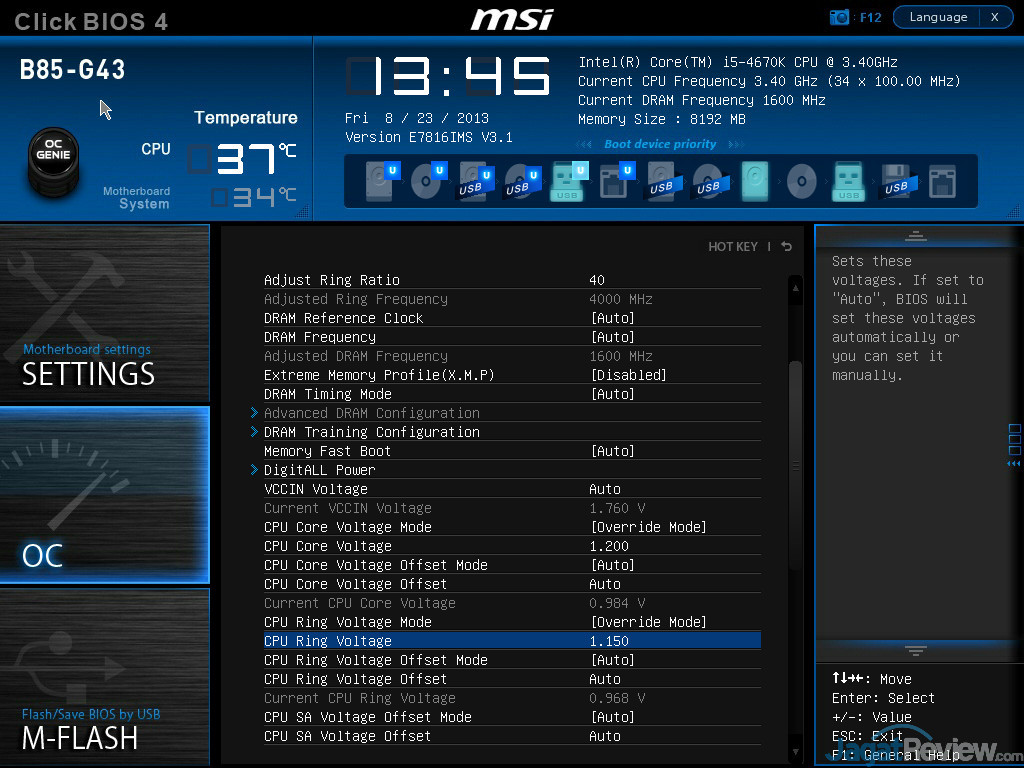Image resolution: width=1024 pixels, height=768 pixels.
Task: Select the non-UEFI USB hard disk boot icon
Action: tap(664, 182)
